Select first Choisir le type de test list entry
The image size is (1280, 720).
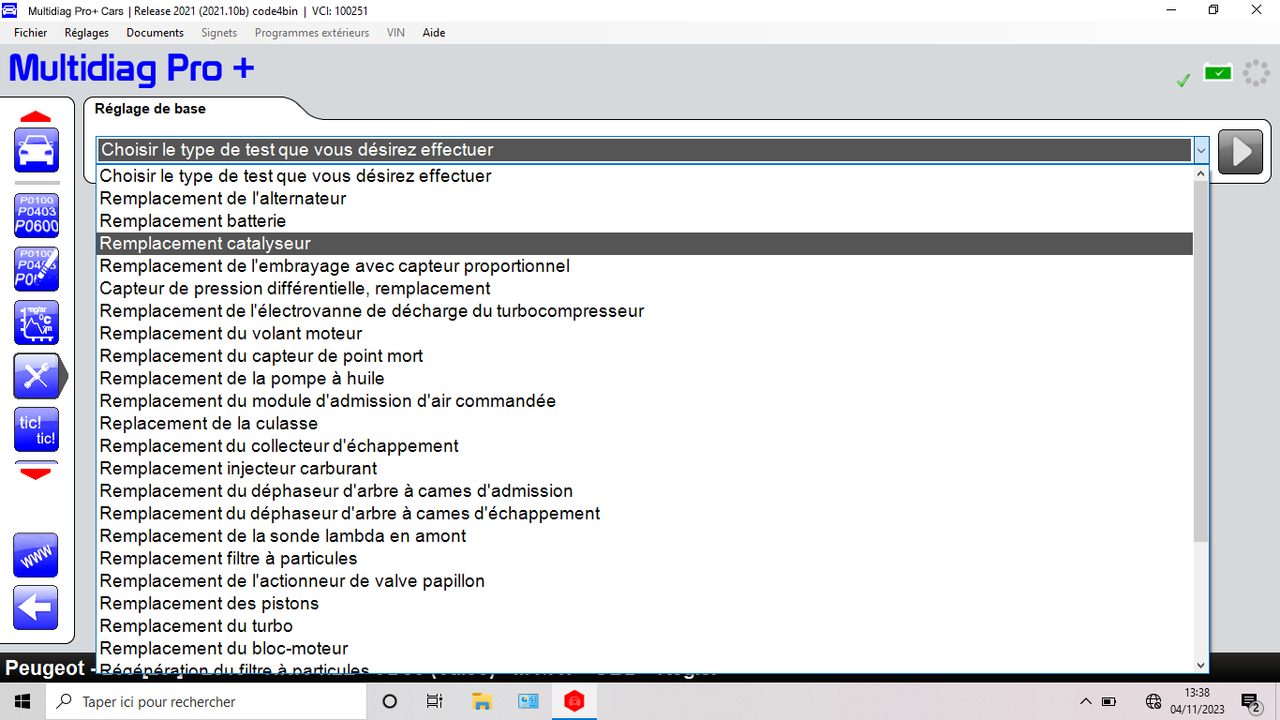[x=645, y=176]
